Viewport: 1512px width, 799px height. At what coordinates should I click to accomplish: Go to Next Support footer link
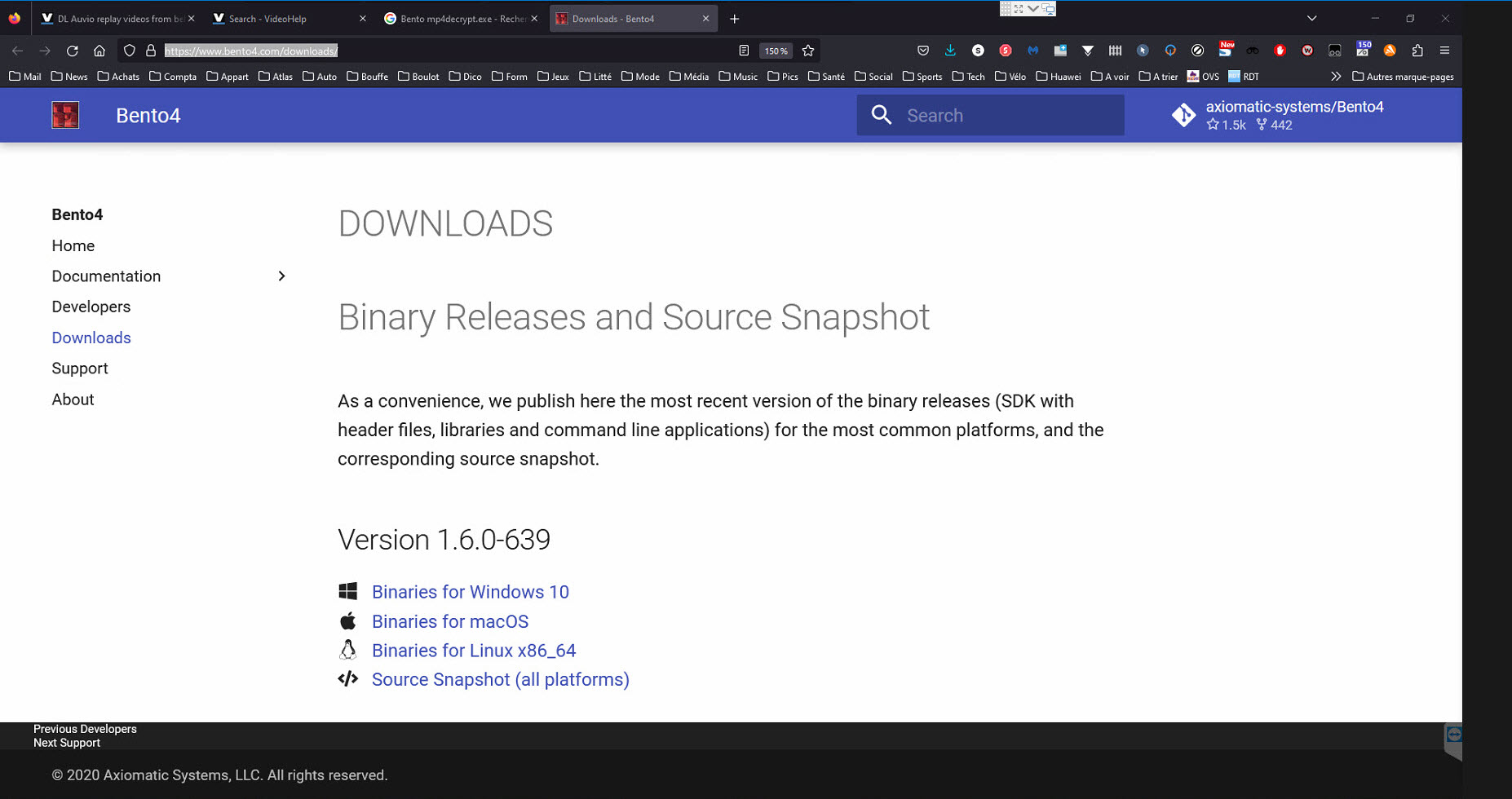pyautogui.click(x=67, y=743)
